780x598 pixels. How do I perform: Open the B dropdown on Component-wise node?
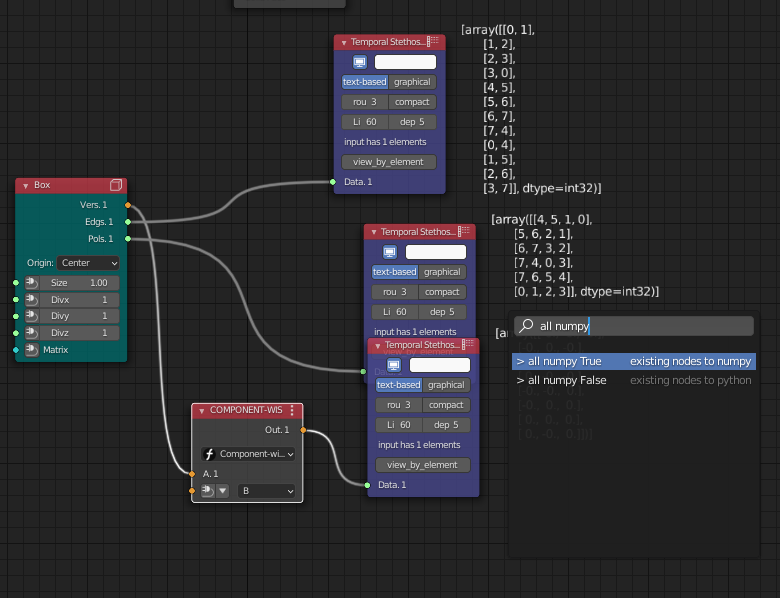(x=266, y=491)
